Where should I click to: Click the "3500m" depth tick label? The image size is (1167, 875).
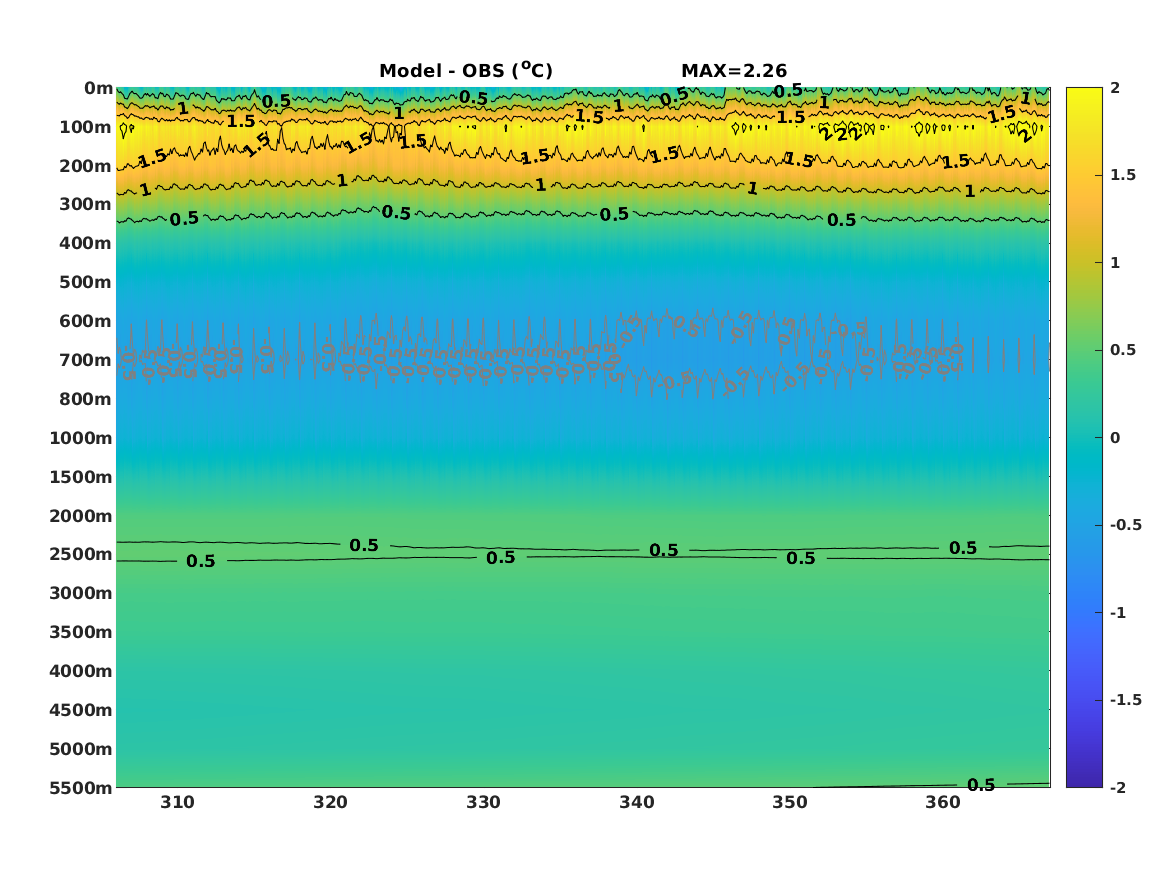tap(81, 632)
